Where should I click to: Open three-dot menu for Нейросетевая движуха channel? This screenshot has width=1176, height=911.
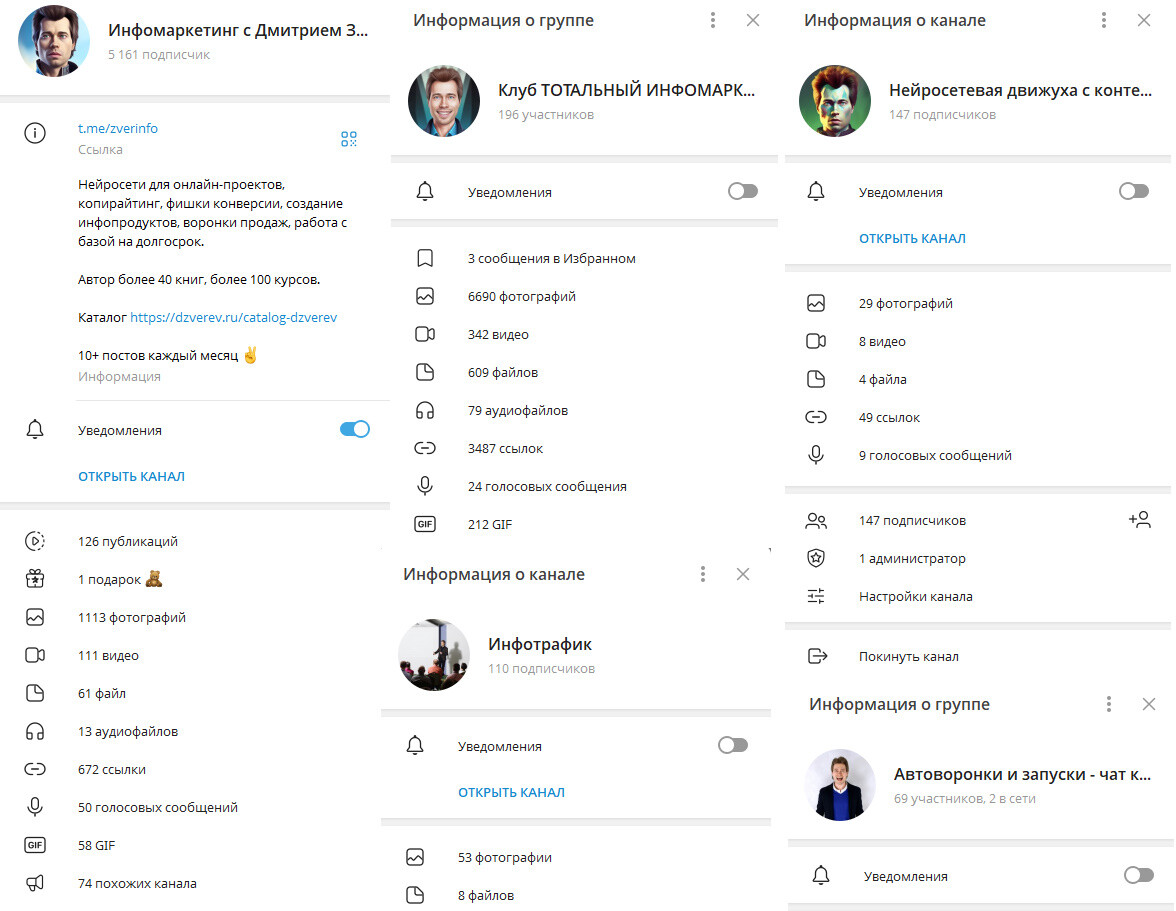pos(1103,20)
